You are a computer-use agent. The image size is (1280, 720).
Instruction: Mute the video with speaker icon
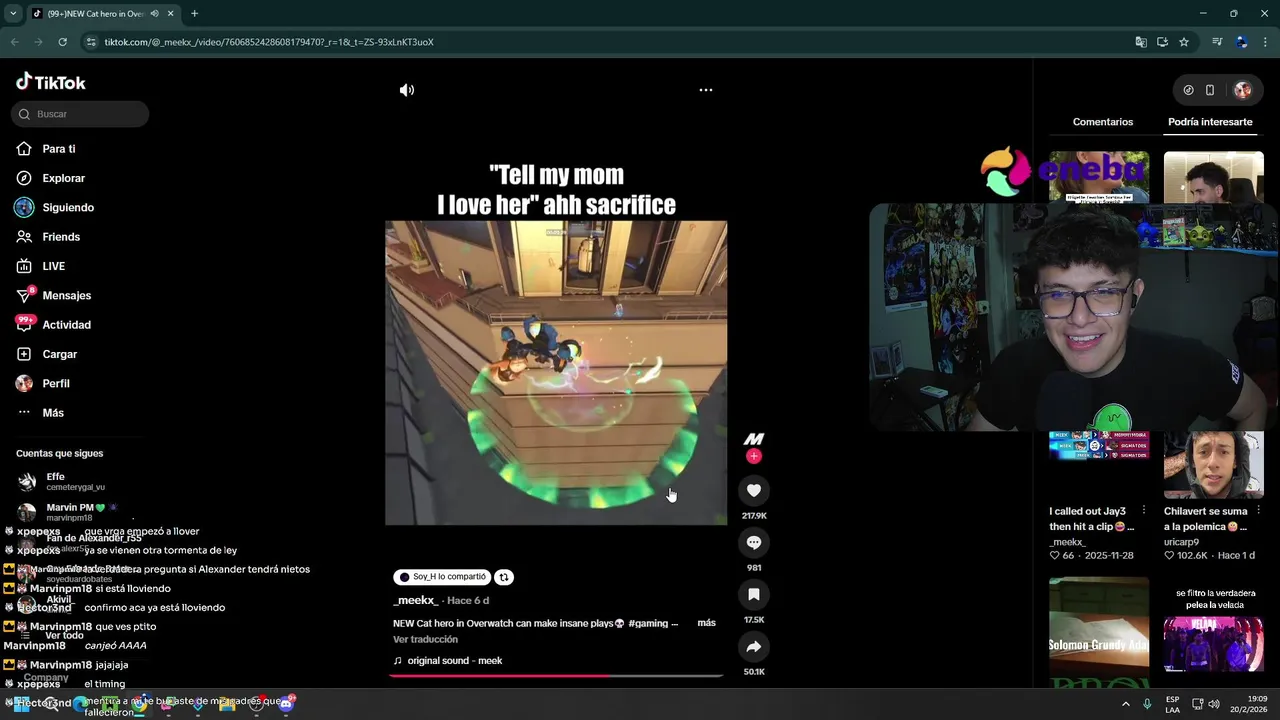point(407,90)
